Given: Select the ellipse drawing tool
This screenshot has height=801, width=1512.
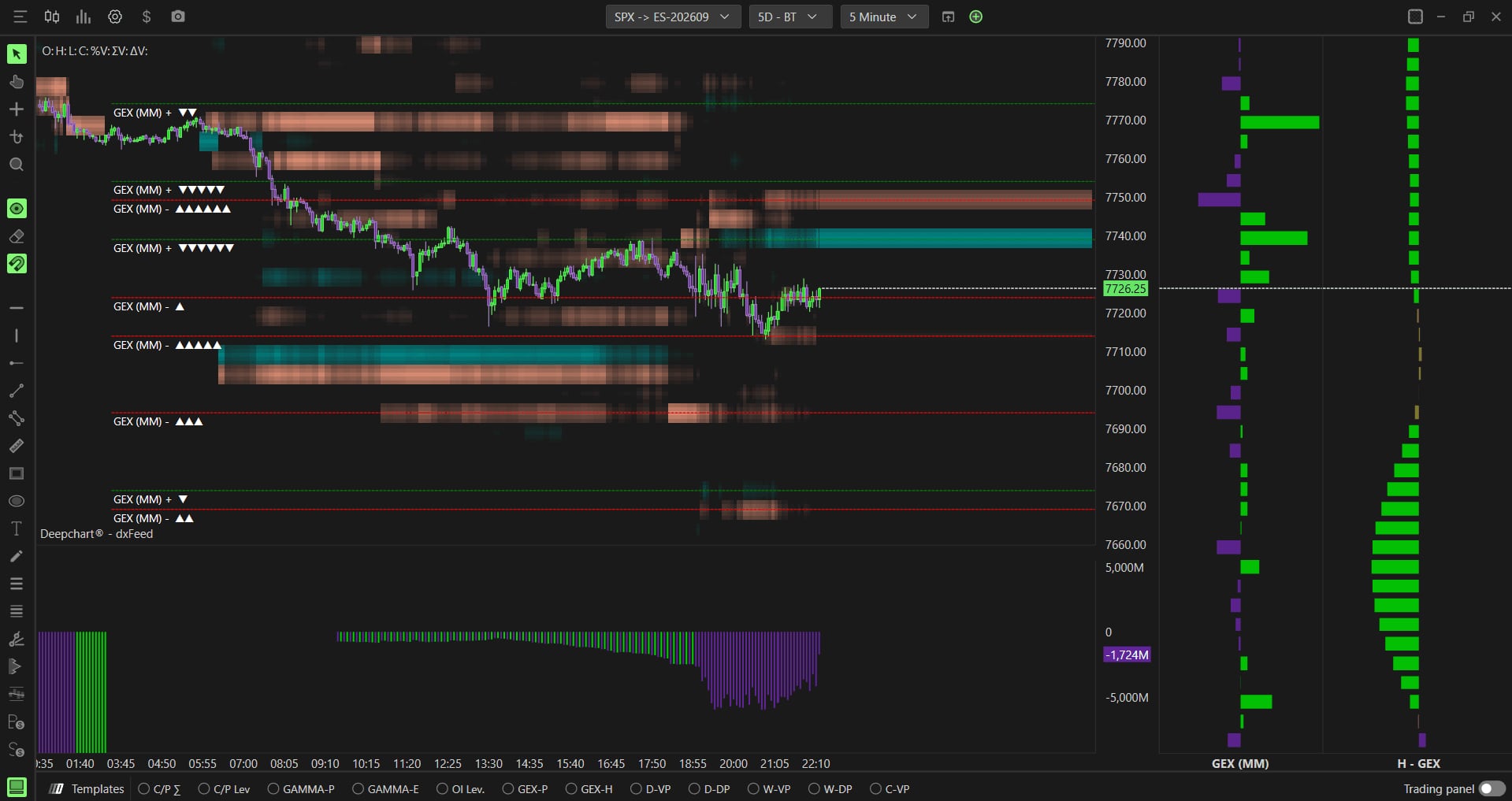Looking at the screenshot, I should (x=17, y=501).
